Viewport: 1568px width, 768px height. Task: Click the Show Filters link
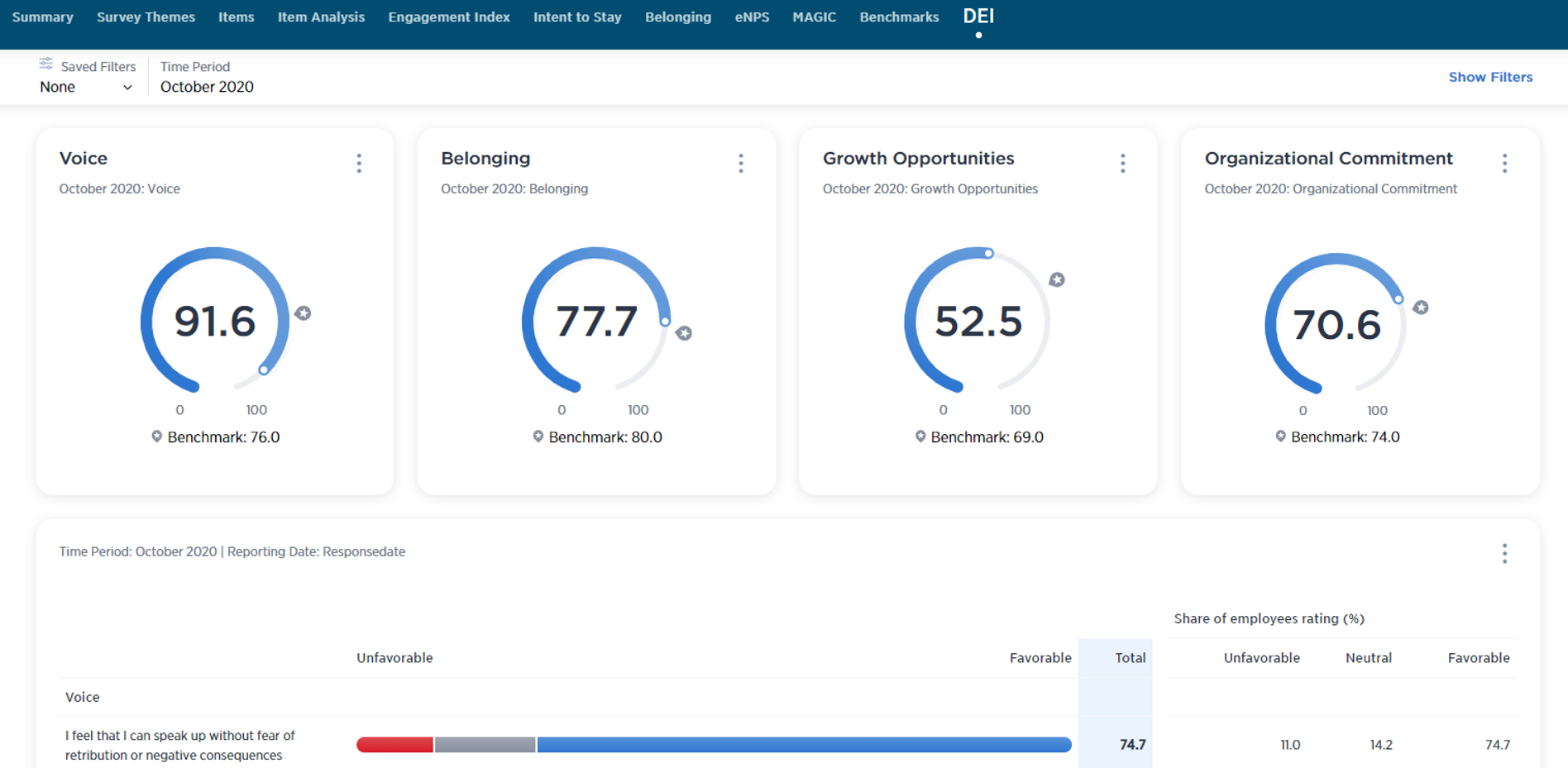click(1490, 77)
